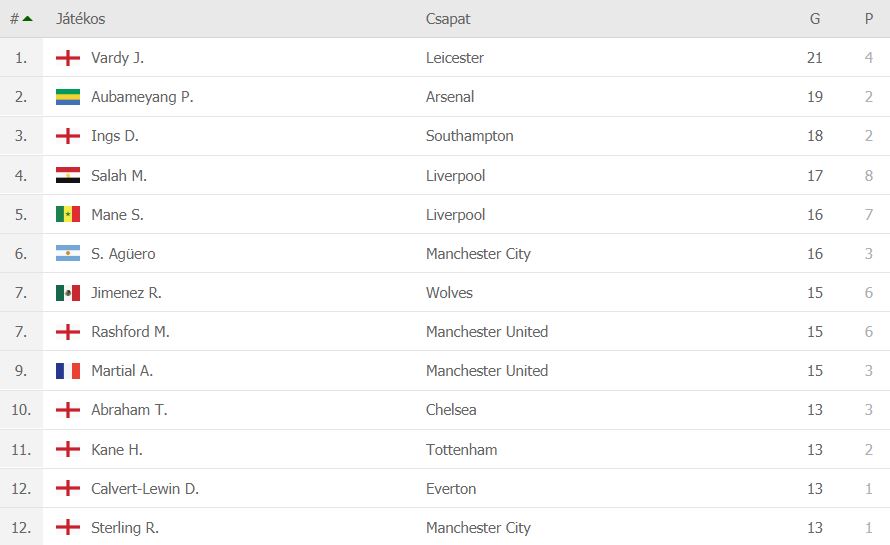Open player link Ings D.

(115, 136)
